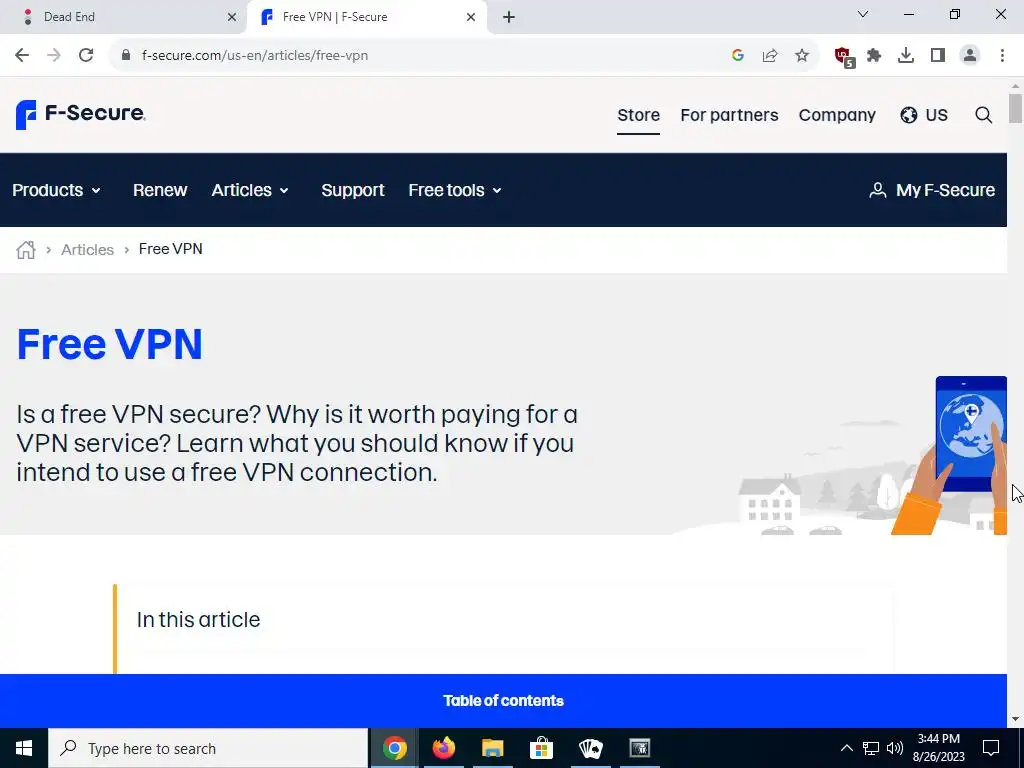The height and width of the screenshot is (768, 1024).
Task: Toggle the browser side panel icon
Action: (x=938, y=56)
